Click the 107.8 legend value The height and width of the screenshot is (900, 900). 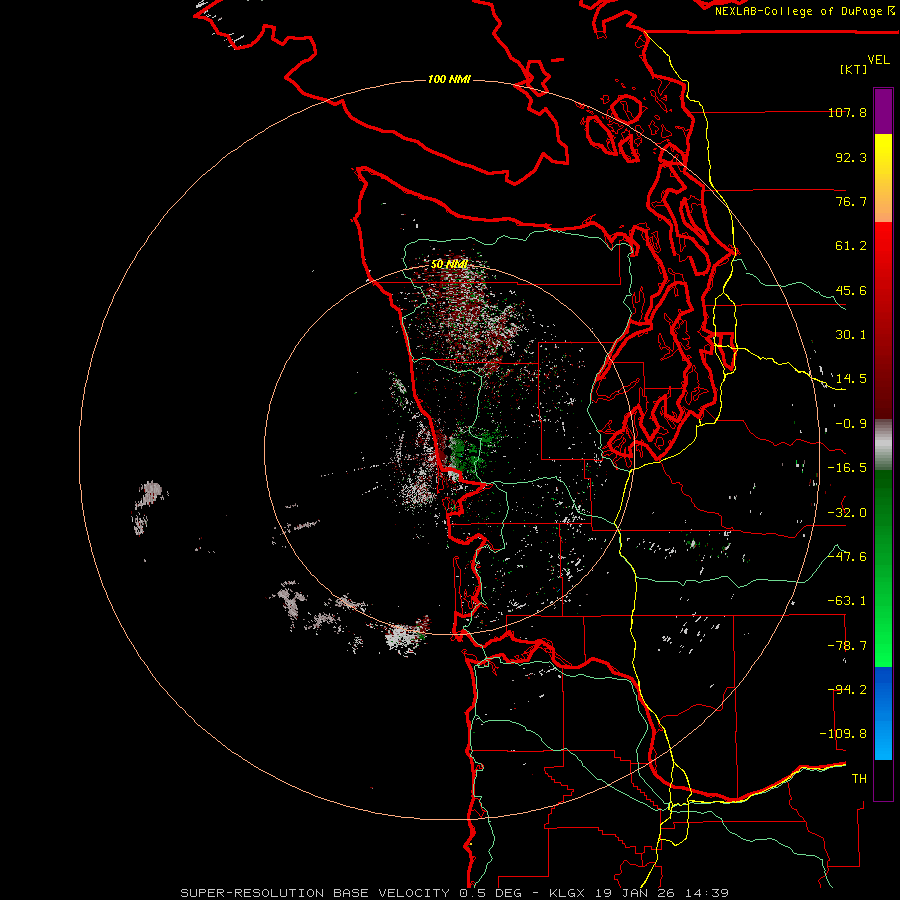tap(847, 112)
